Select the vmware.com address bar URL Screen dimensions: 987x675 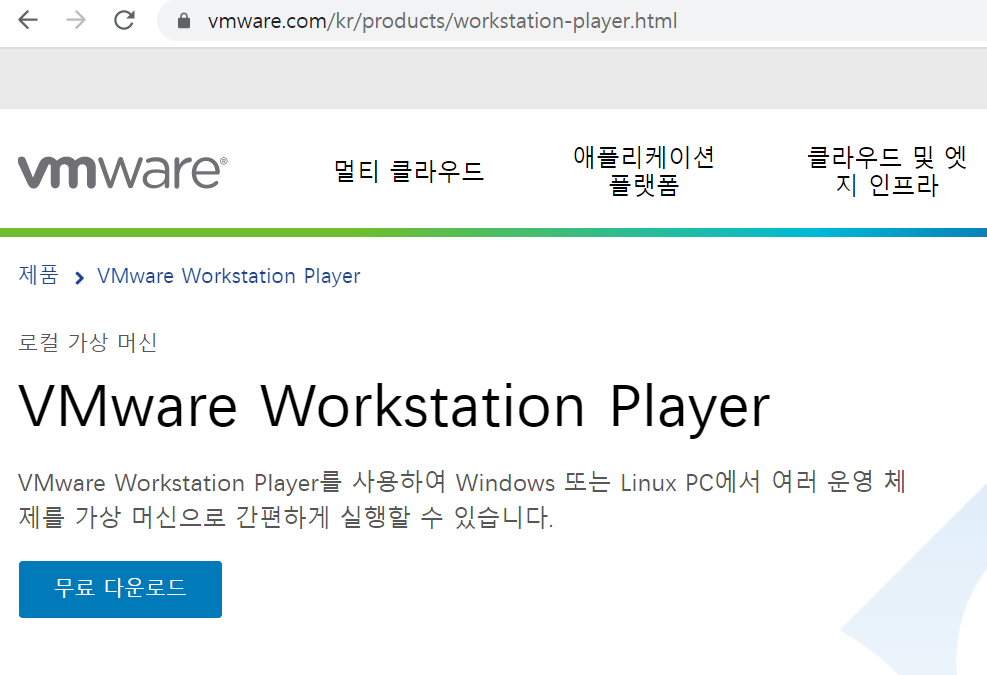tap(443, 21)
